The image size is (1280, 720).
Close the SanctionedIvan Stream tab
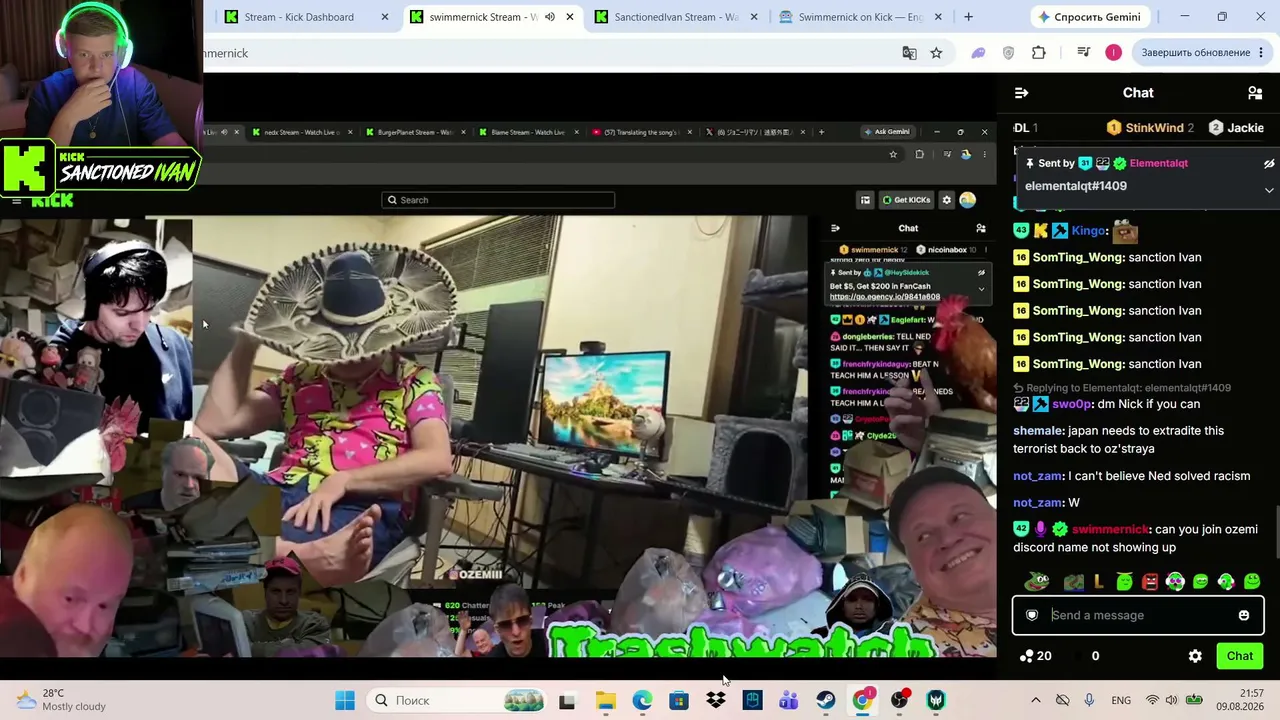click(x=754, y=17)
